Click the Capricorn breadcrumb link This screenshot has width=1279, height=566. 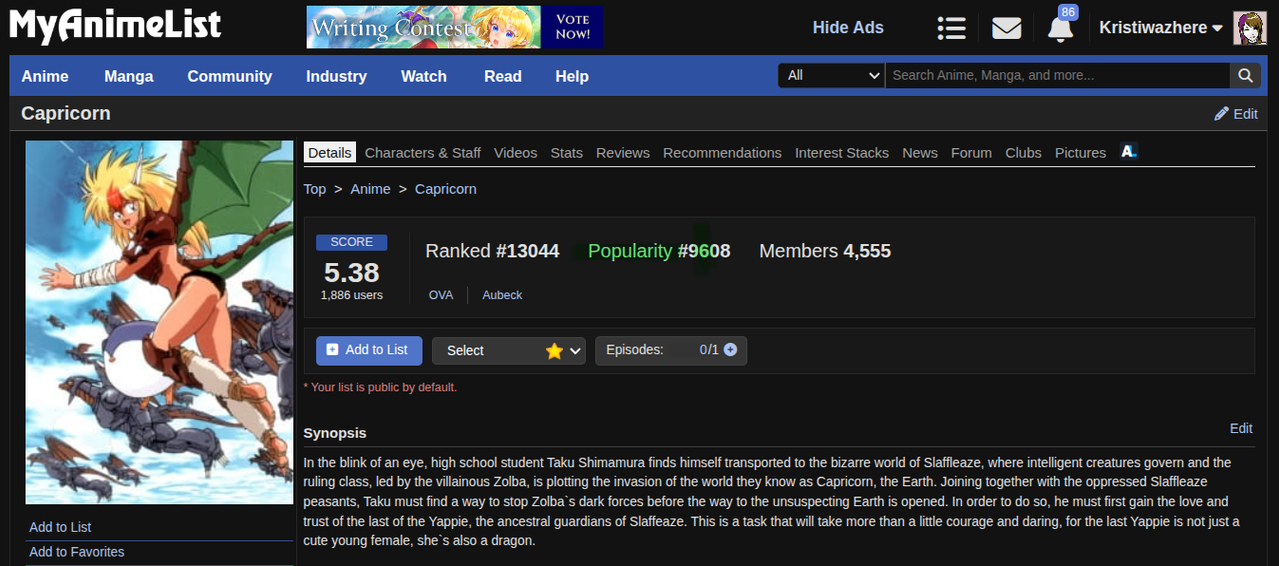[x=446, y=188]
